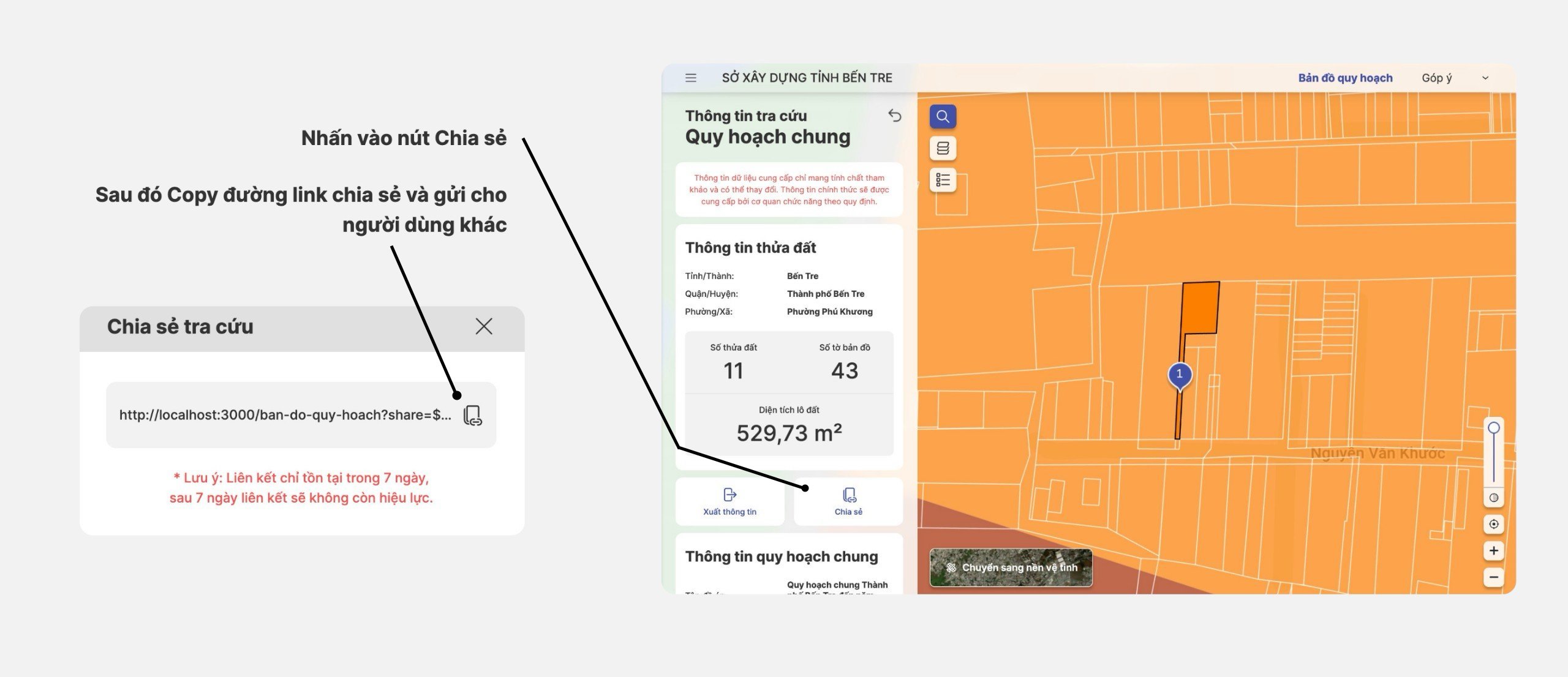1568x677 pixels.
Task: Select the Bản đồ quy hoạch tab
Action: coord(1345,77)
